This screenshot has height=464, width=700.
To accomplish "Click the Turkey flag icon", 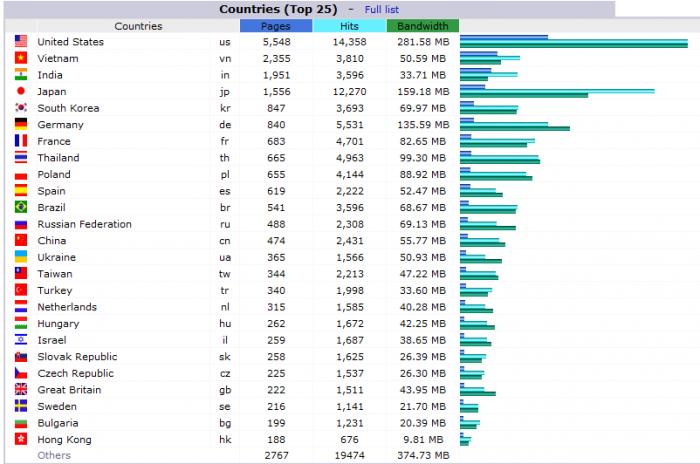I will coord(21,289).
